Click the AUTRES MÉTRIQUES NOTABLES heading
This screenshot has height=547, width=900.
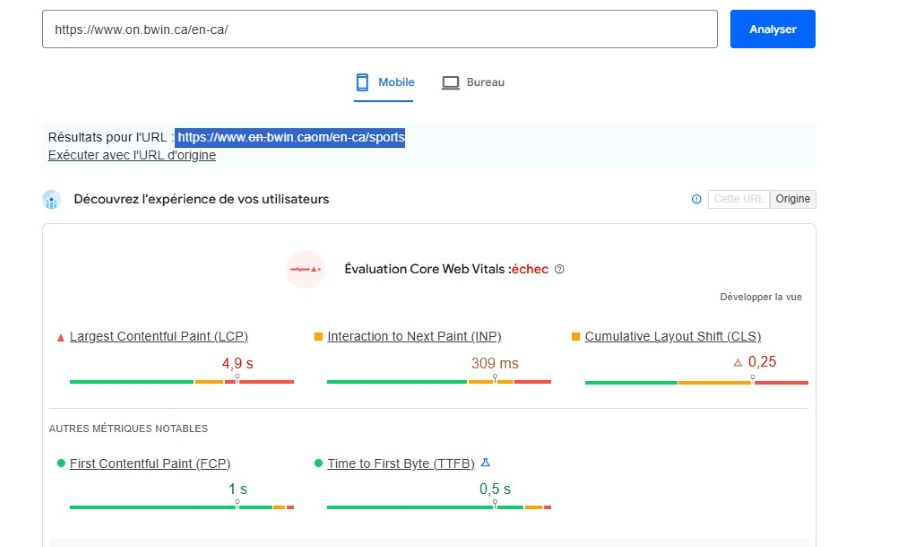129,429
